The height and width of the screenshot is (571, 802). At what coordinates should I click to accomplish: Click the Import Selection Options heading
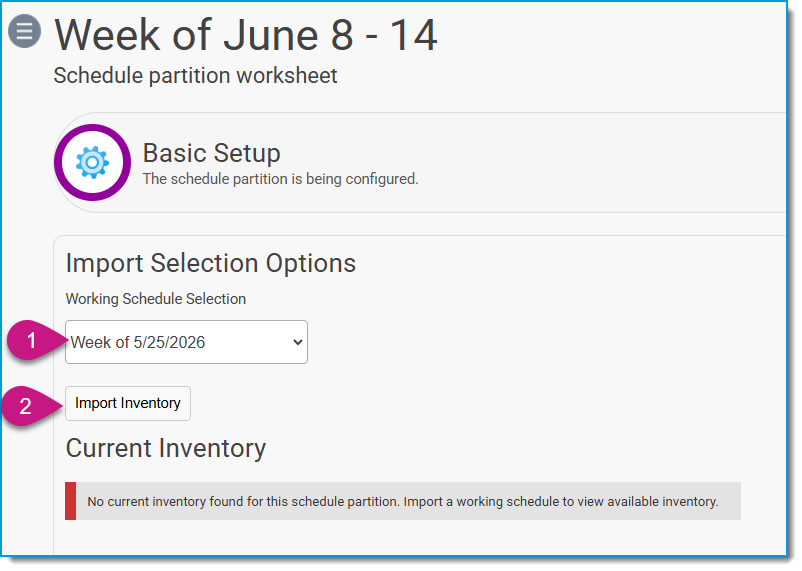pyautogui.click(x=211, y=263)
